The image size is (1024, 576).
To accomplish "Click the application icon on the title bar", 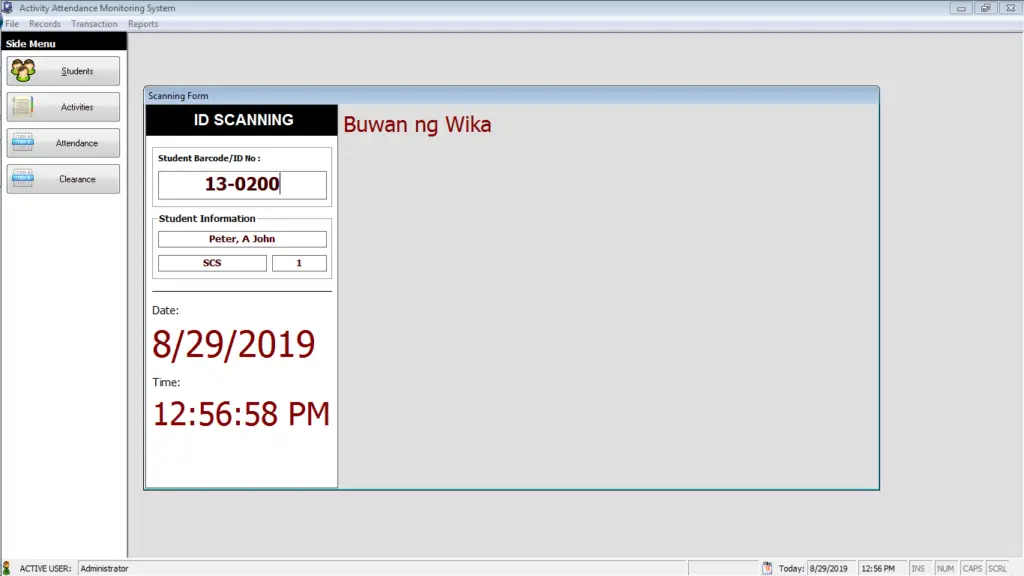I will click(9, 7).
